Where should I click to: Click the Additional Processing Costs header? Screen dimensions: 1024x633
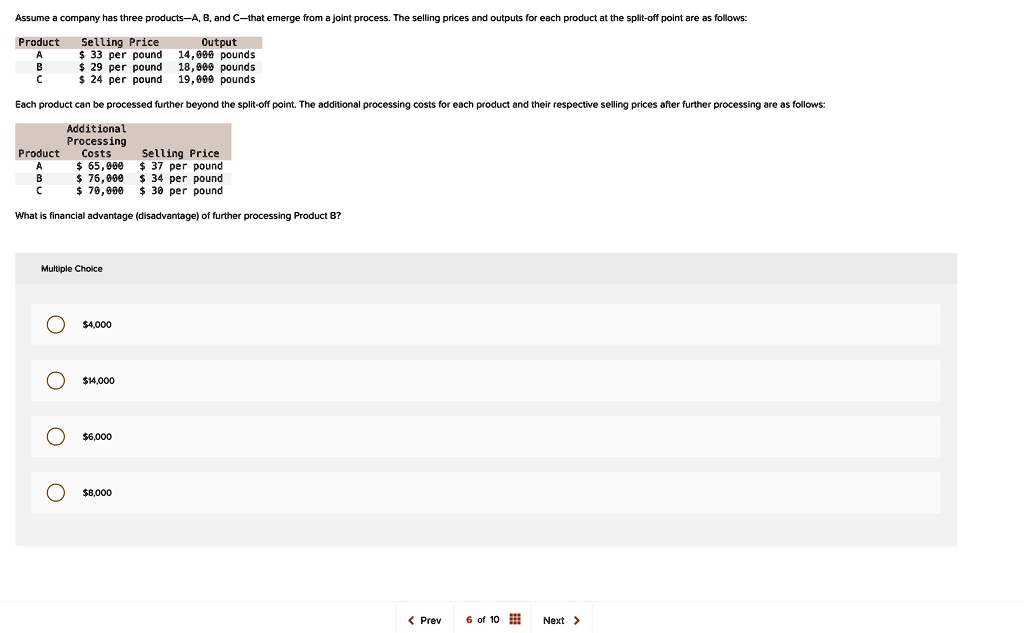click(96, 141)
